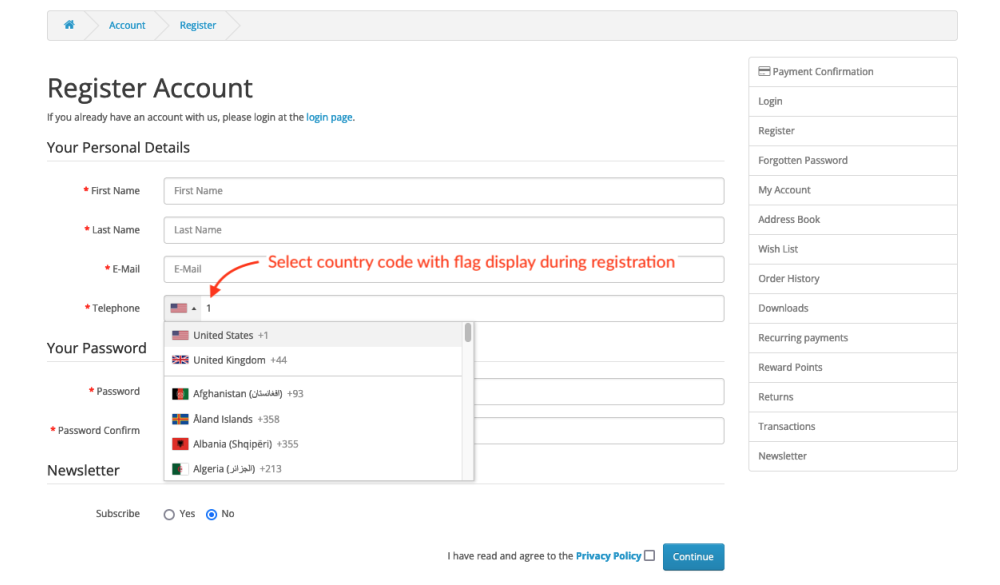The width and height of the screenshot is (1000, 585).
Task: Click the Albania flag icon
Action: (180, 444)
